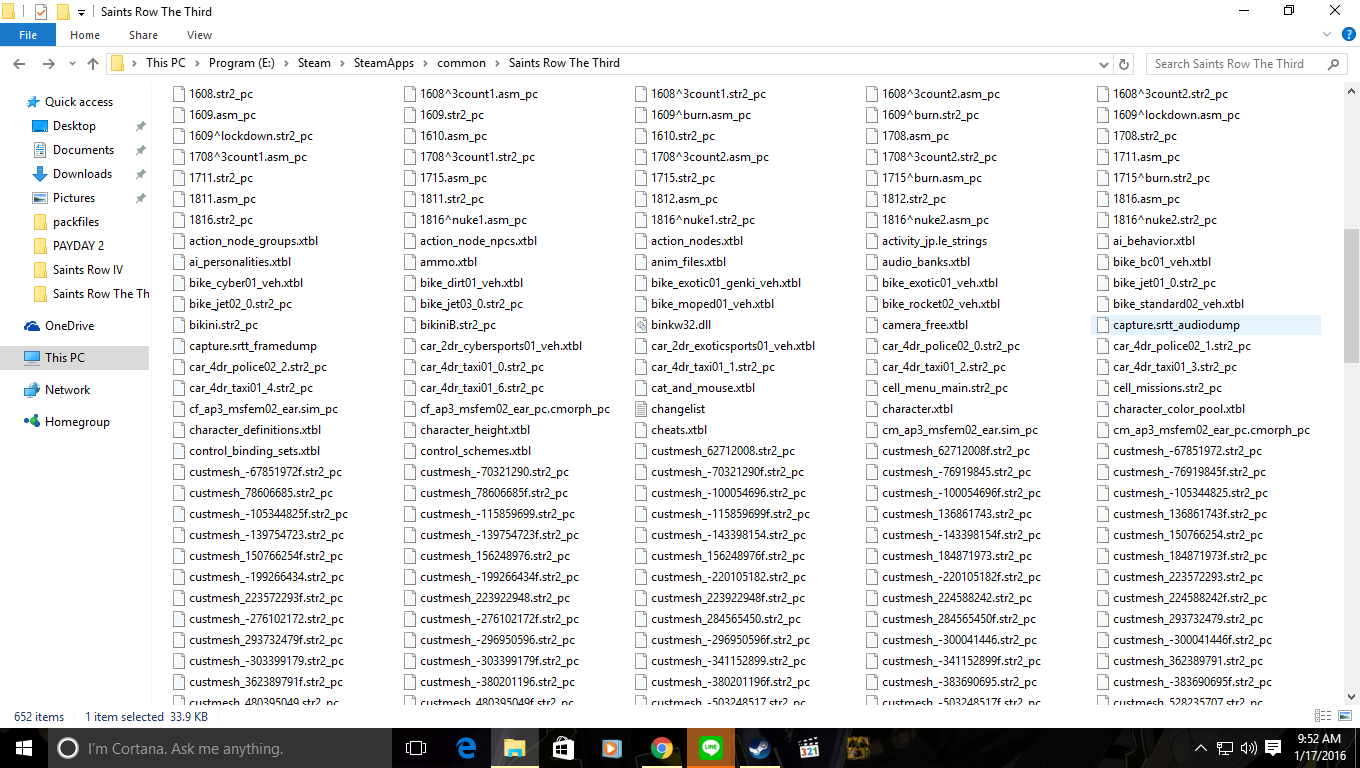Open the PAYDAY 2 folder in Quick access
Screen dimensions: 1360x768
[x=78, y=246]
